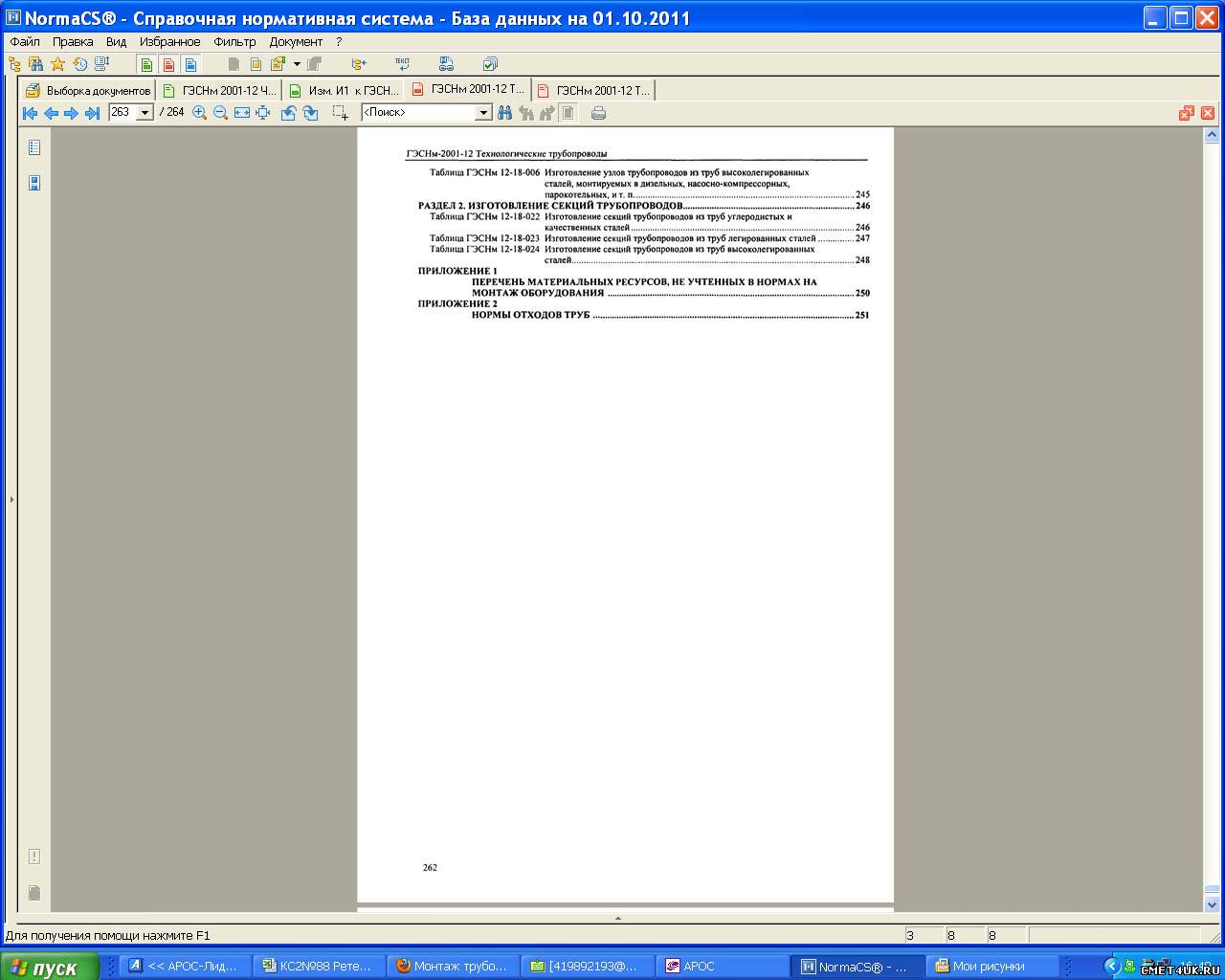Zoom in on the document page
Image resolution: width=1225 pixels, height=980 pixels.
pos(199,113)
